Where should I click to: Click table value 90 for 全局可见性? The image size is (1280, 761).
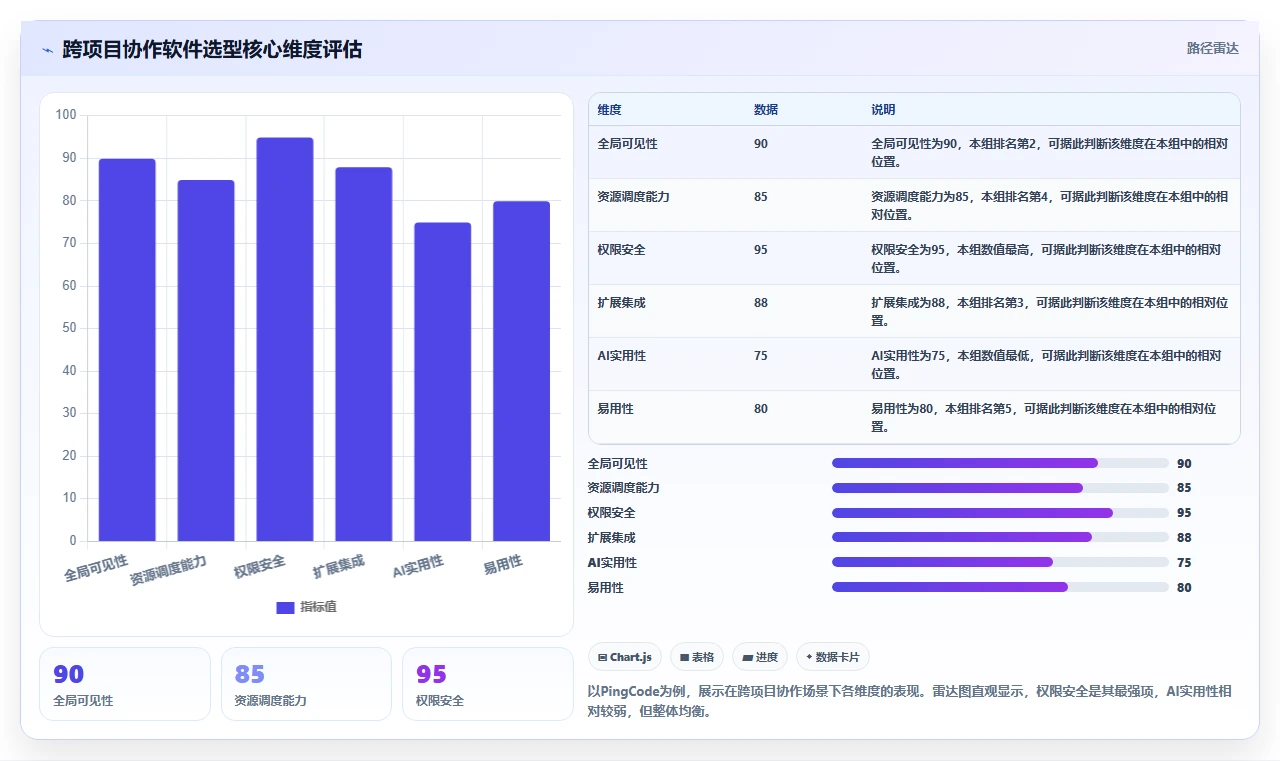761,144
